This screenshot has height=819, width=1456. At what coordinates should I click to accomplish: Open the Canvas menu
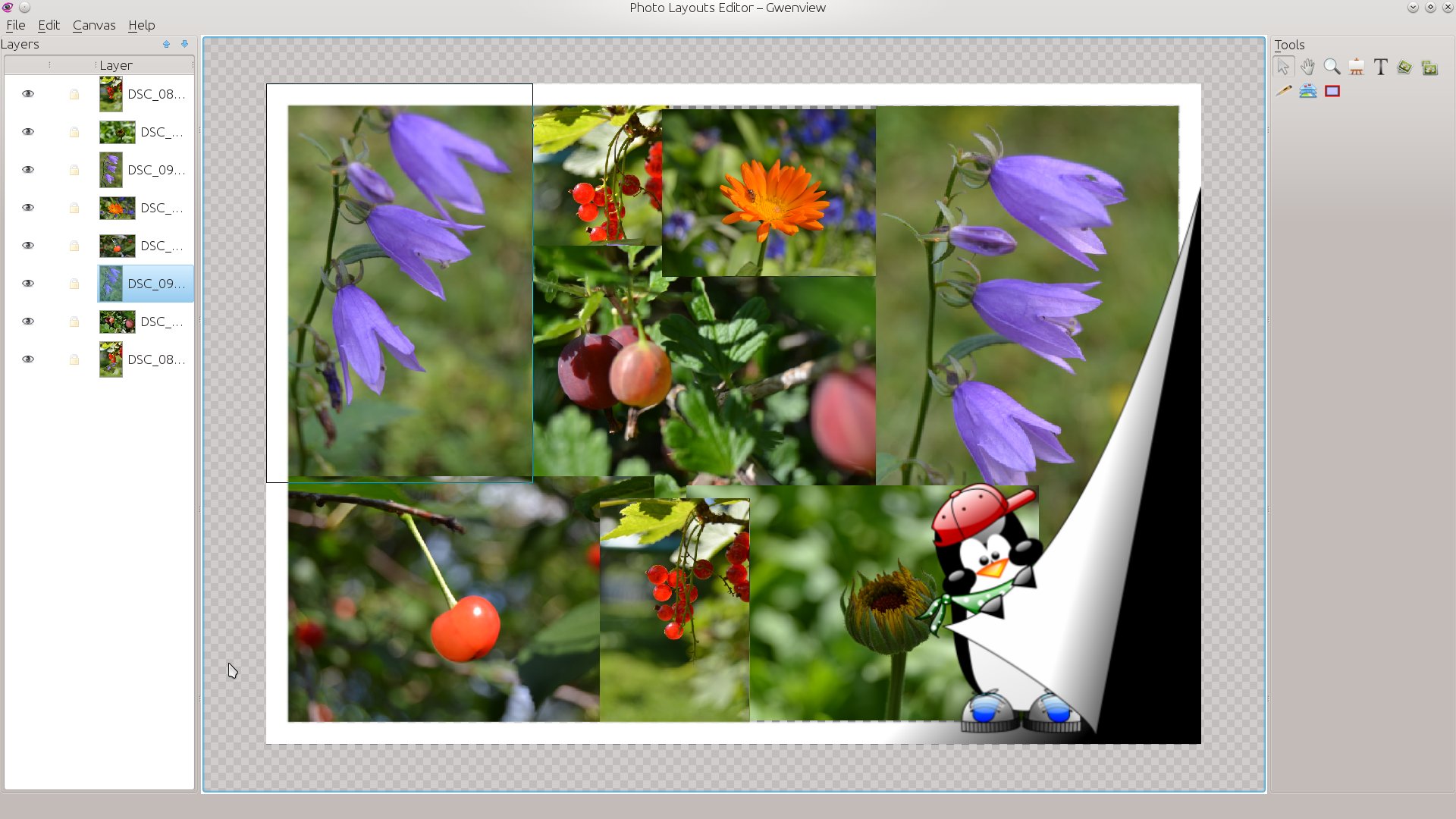(x=94, y=25)
